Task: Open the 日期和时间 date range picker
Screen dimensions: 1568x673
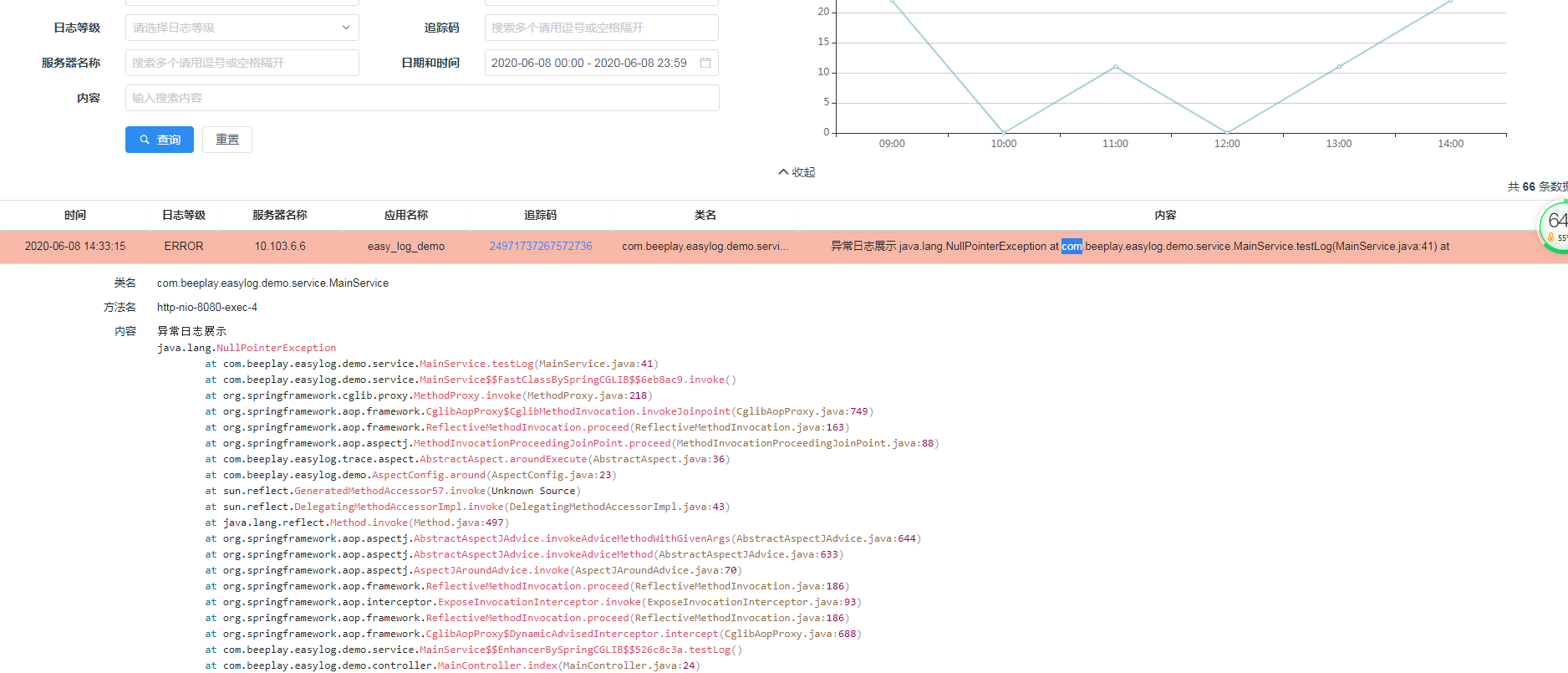Action: [602, 63]
